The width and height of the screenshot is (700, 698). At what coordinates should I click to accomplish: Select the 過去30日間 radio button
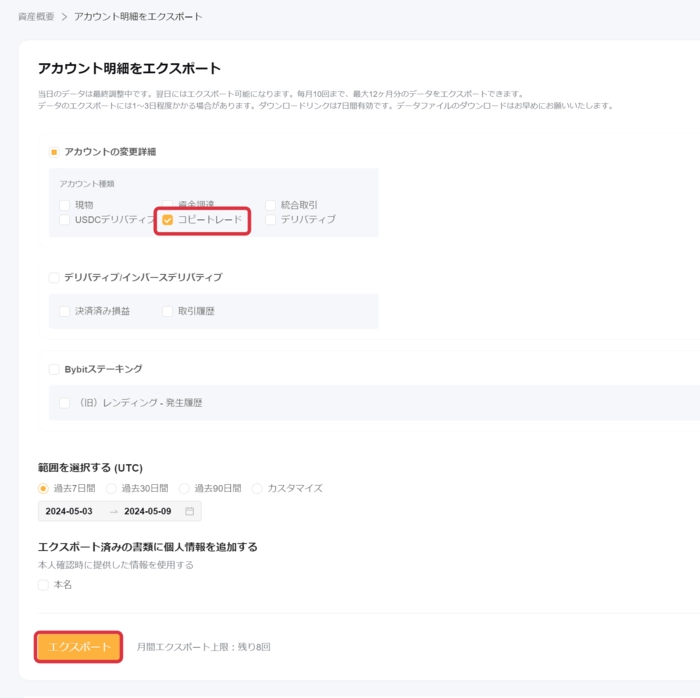(111, 488)
